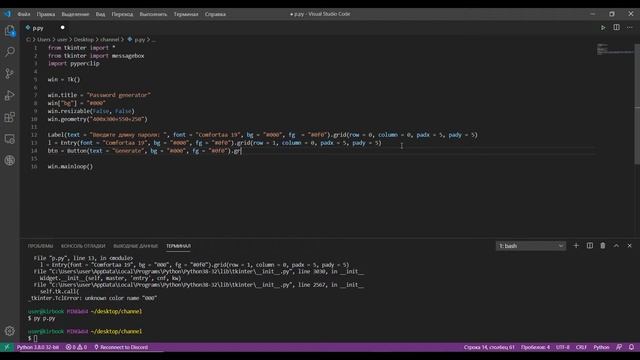Click Desktop in the breadcrumb path
The height and width of the screenshot is (360, 640).
(84, 40)
